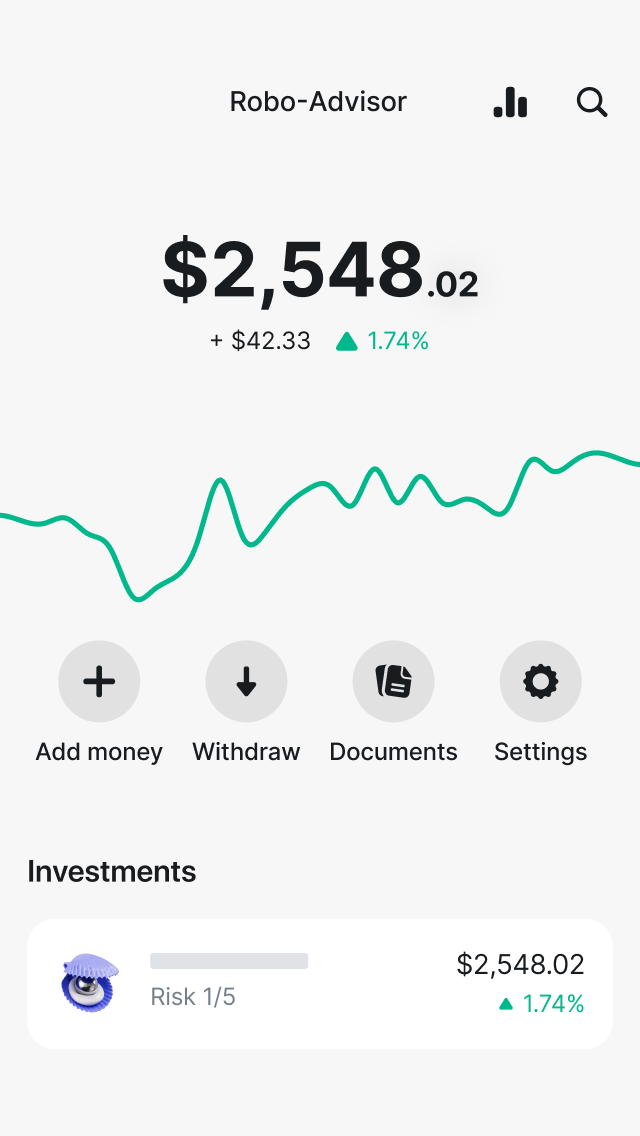Image resolution: width=640 pixels, height=1136 pixels.
Task: Open the Risk 1/5 investment card
Action: (x=320, y=983)
